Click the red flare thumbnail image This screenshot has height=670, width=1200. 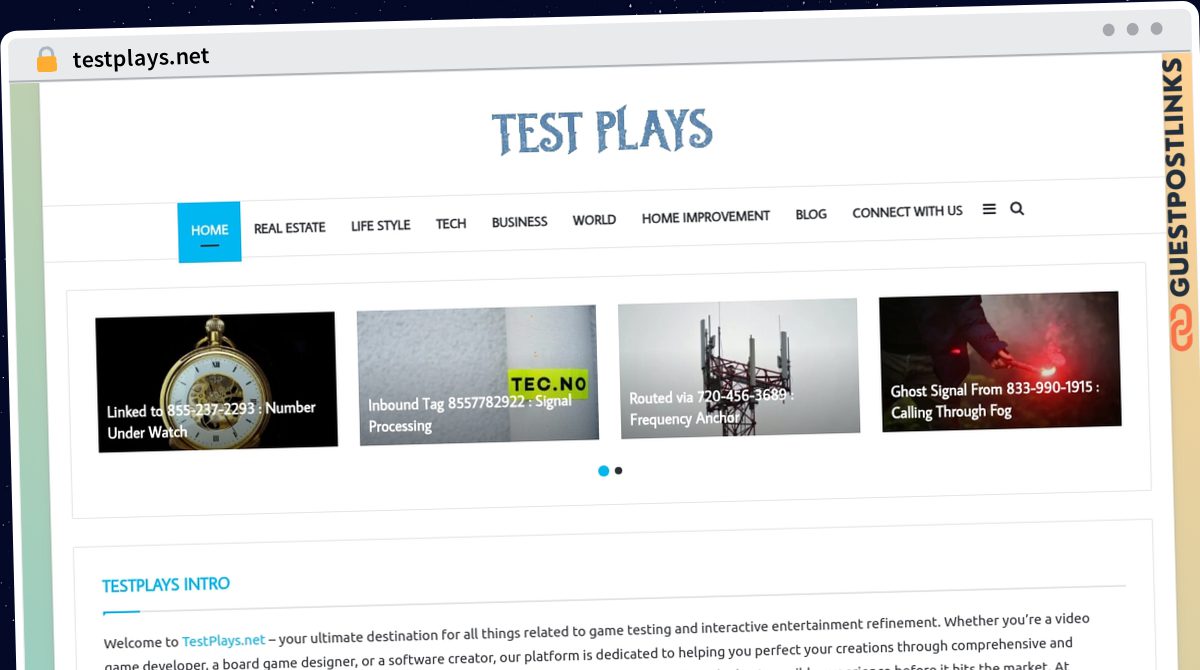[x=1000, y=361]
